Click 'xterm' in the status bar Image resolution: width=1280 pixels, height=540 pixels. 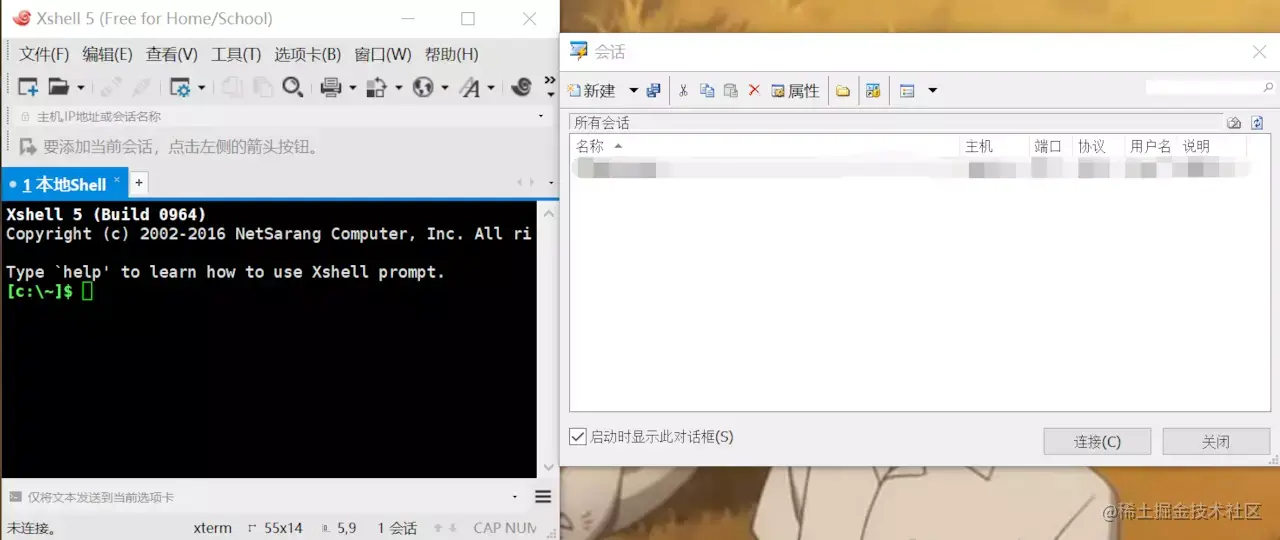212,528
